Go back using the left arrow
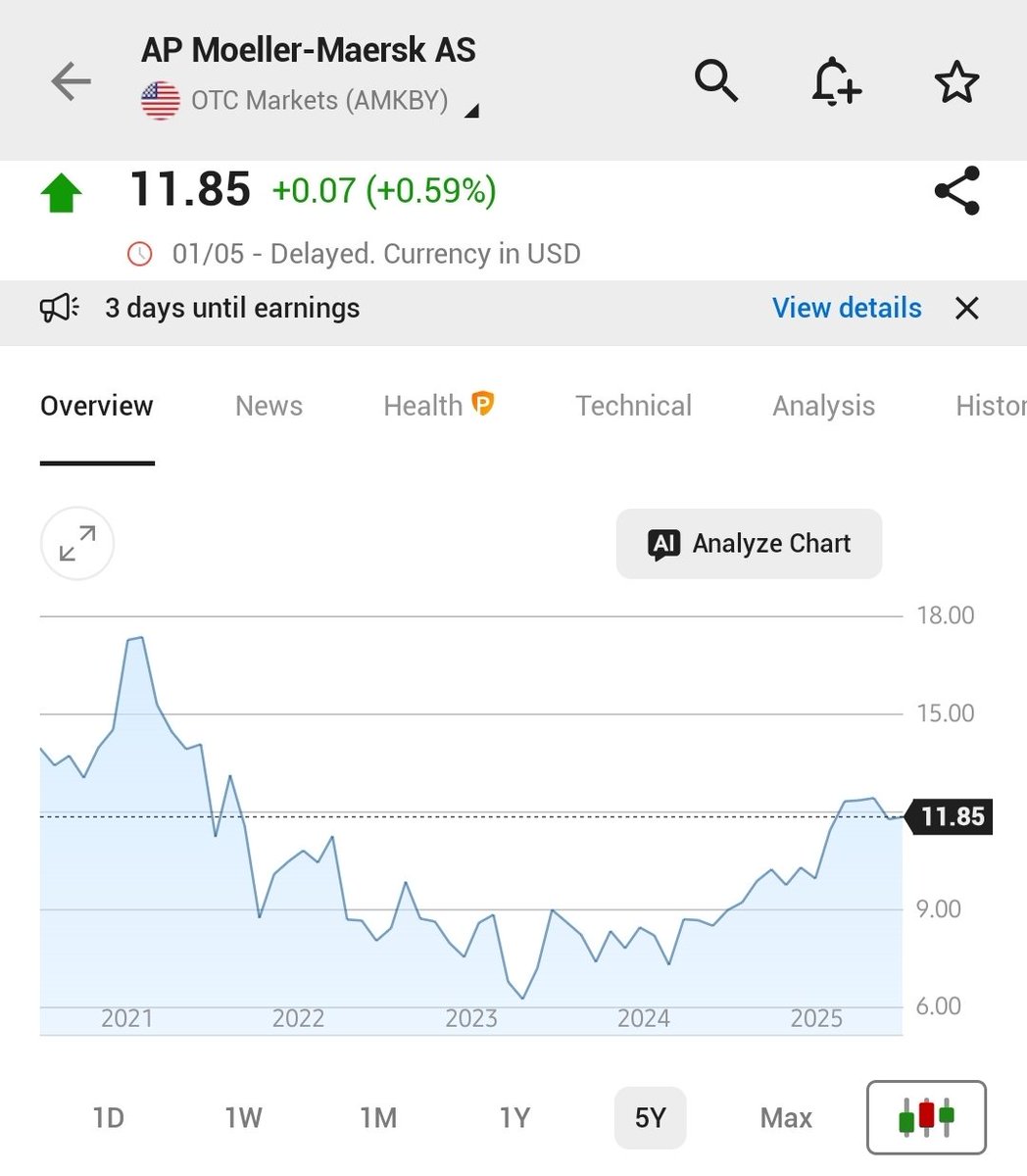Image resolution: width=1027 pixels, height=1176 pixels. tap(71, 81)
